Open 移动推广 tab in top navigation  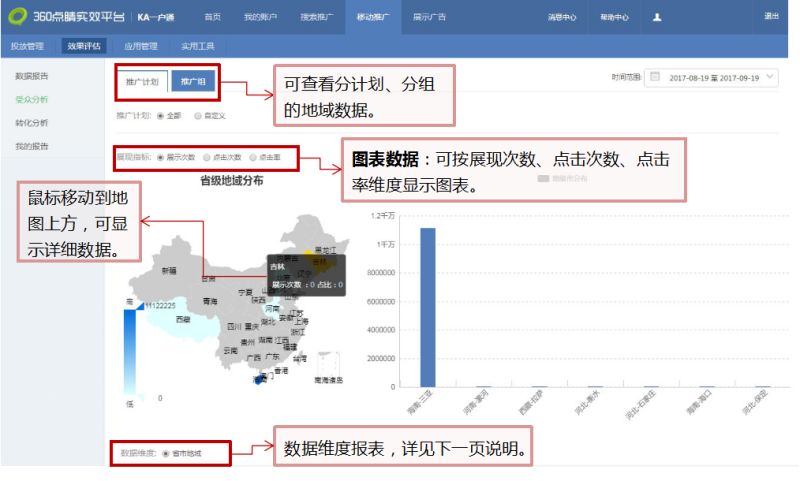point(373,17)
